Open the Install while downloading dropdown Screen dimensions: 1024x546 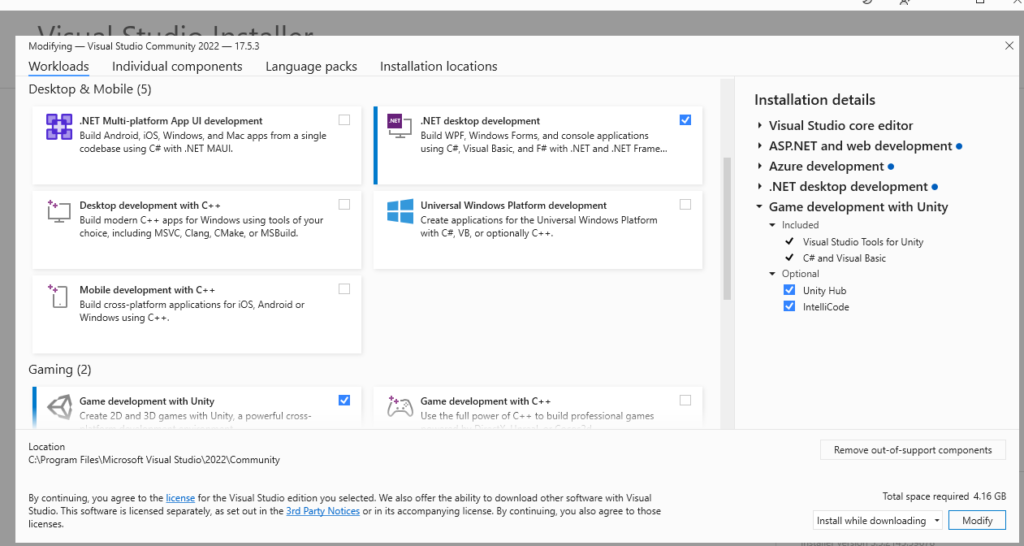878,521
